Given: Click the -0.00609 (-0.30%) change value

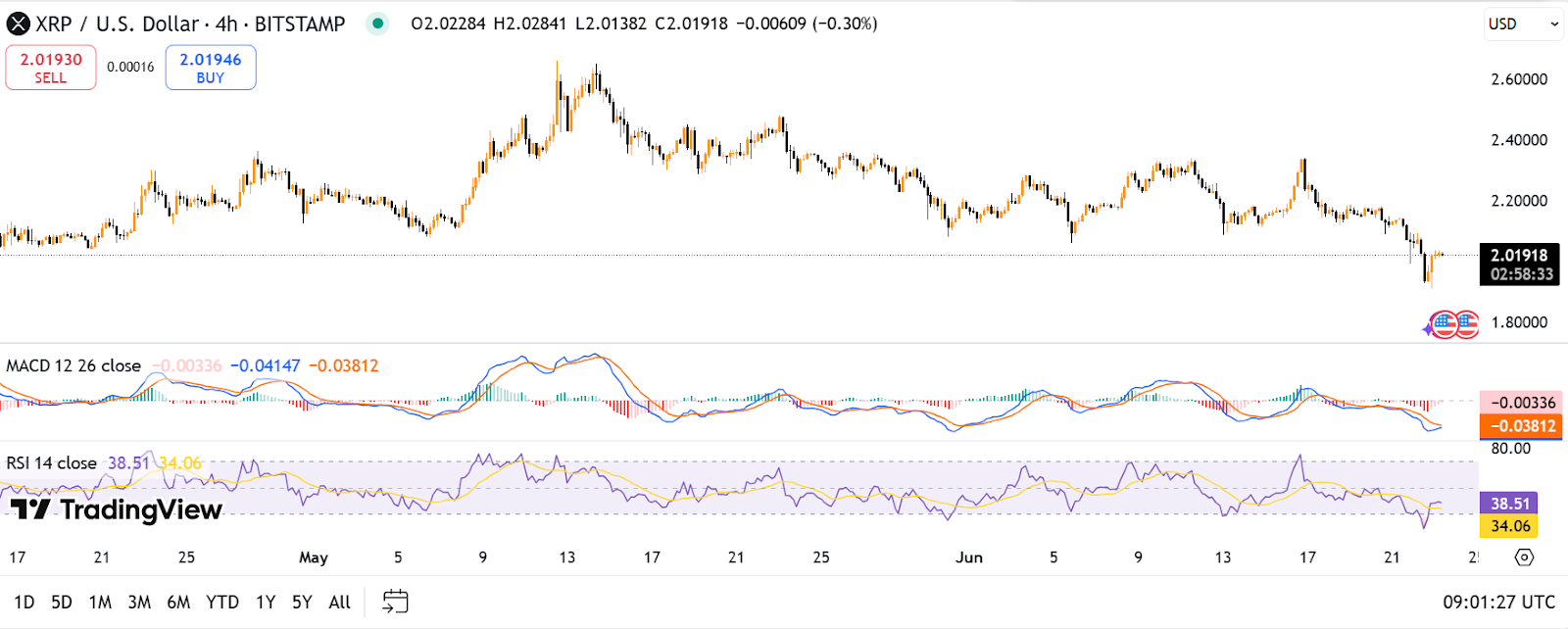Looking at the screenshot, I should (807, 24).
